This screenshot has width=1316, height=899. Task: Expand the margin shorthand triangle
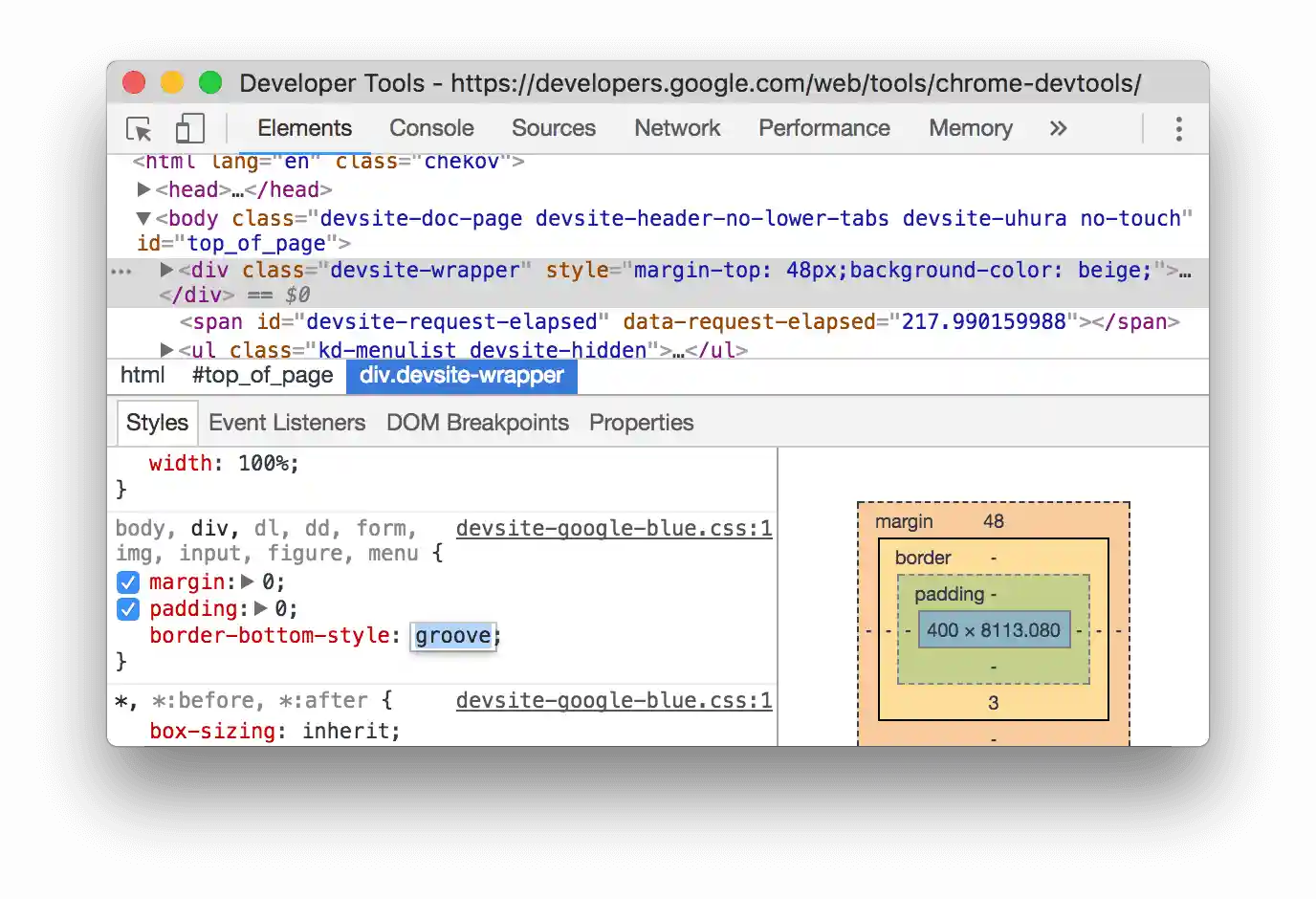click(x=248, y=581)
